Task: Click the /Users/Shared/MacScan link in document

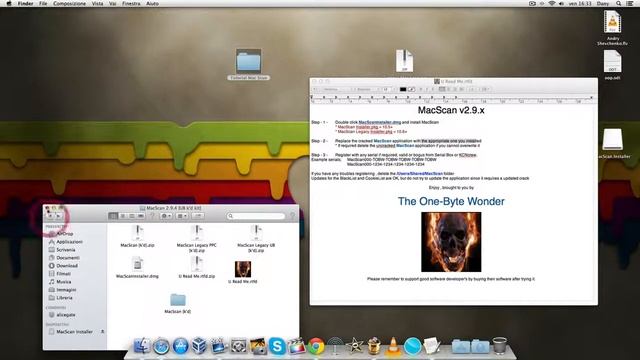Action: [x=420, y=173]
